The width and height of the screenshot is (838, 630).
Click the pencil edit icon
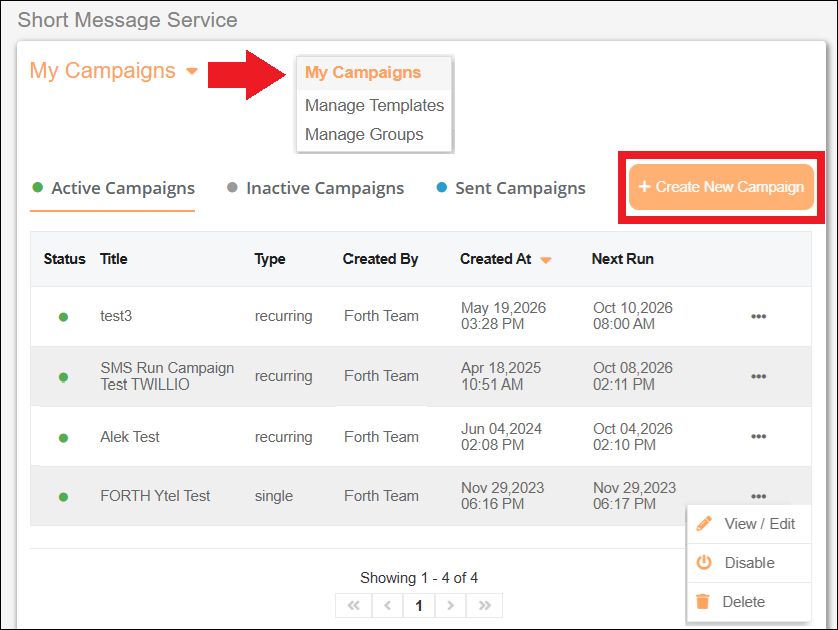(704, 524)
